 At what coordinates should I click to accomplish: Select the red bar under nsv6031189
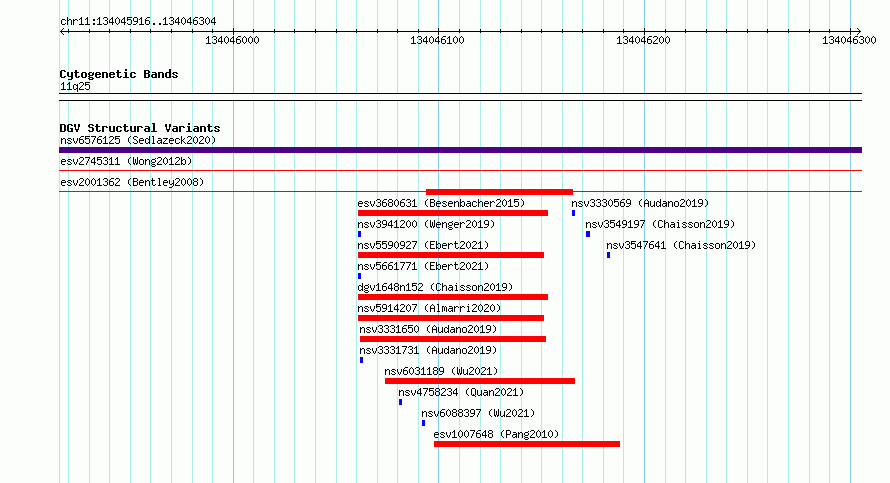click(x=480, y=381)
